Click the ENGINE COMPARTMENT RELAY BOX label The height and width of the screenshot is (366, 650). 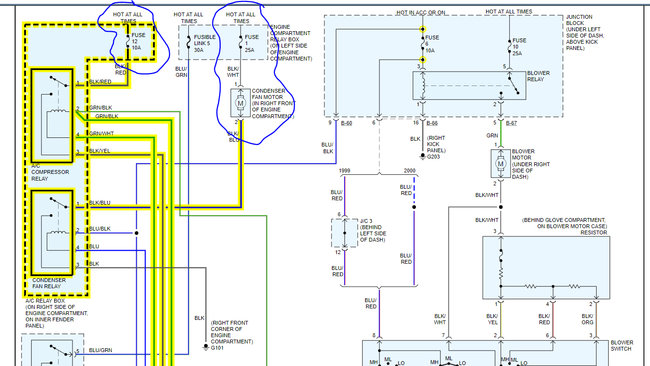291,43
